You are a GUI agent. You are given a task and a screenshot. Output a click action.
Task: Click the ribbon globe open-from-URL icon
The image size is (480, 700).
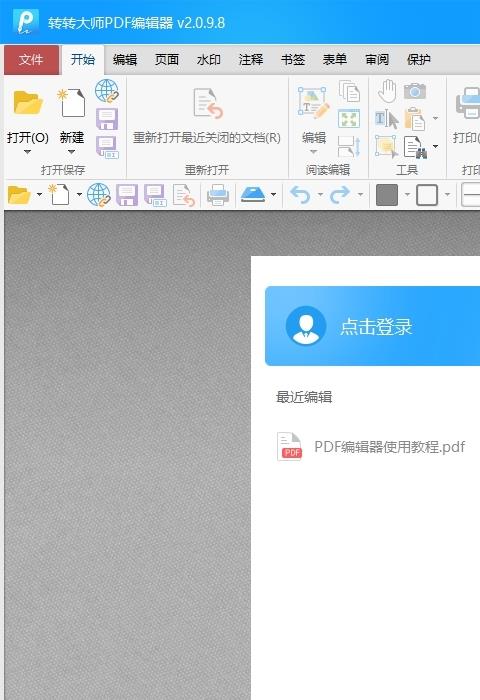pos(107,91)
